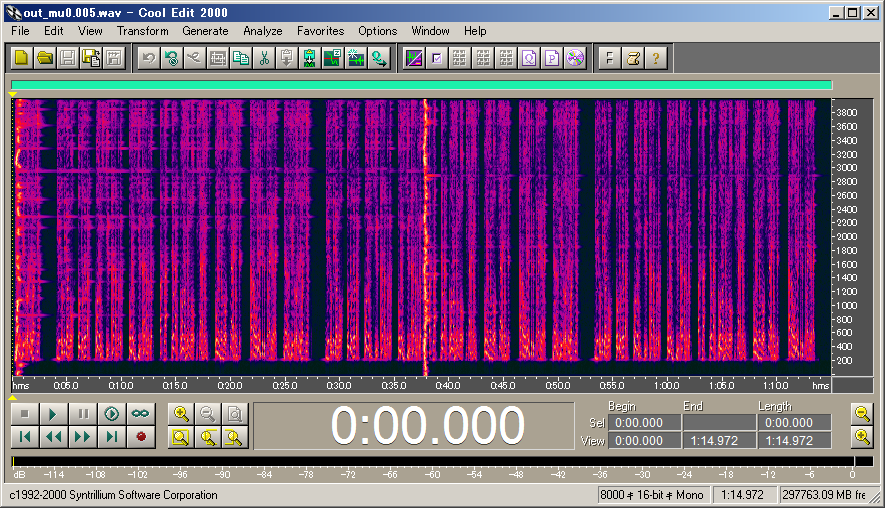Viewport: 885px width, 508px height.
Task: Open the Options menu
Action: click(x=378, y=31)
